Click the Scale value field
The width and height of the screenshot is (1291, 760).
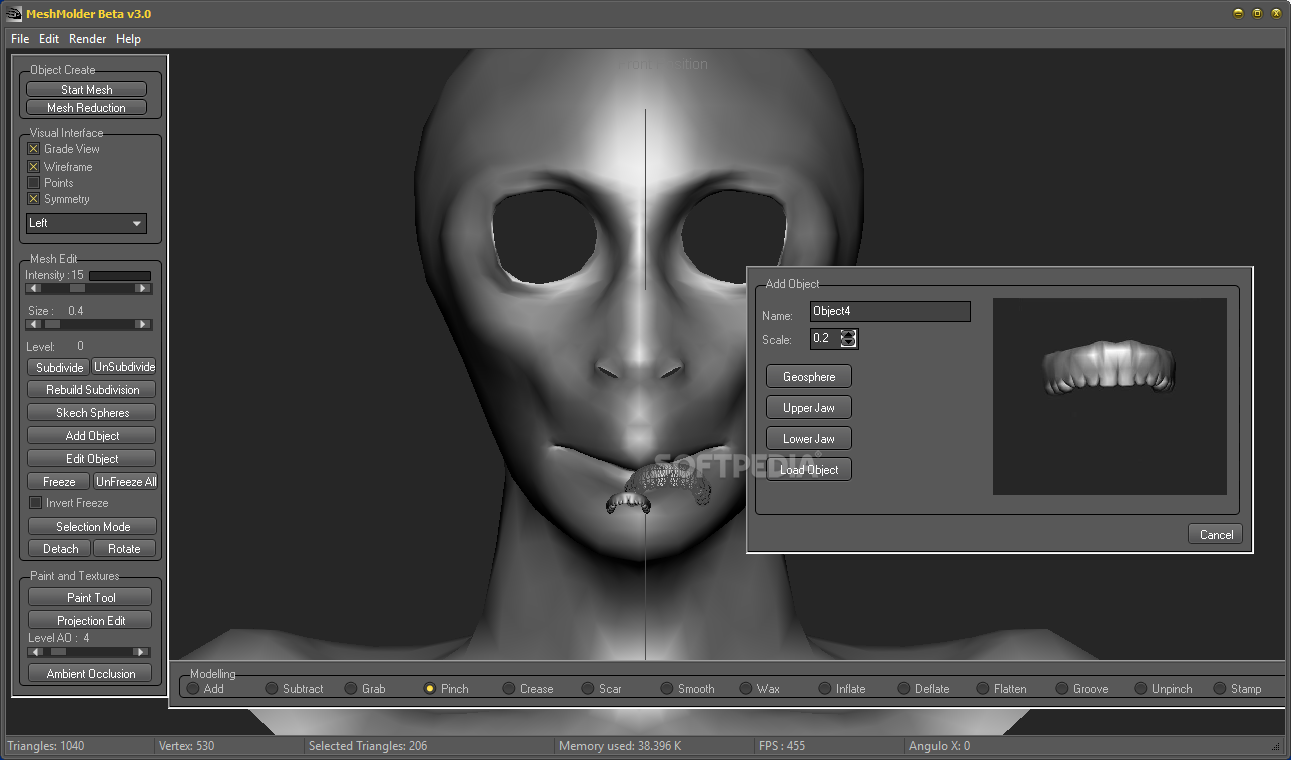(x=825, y=339)
